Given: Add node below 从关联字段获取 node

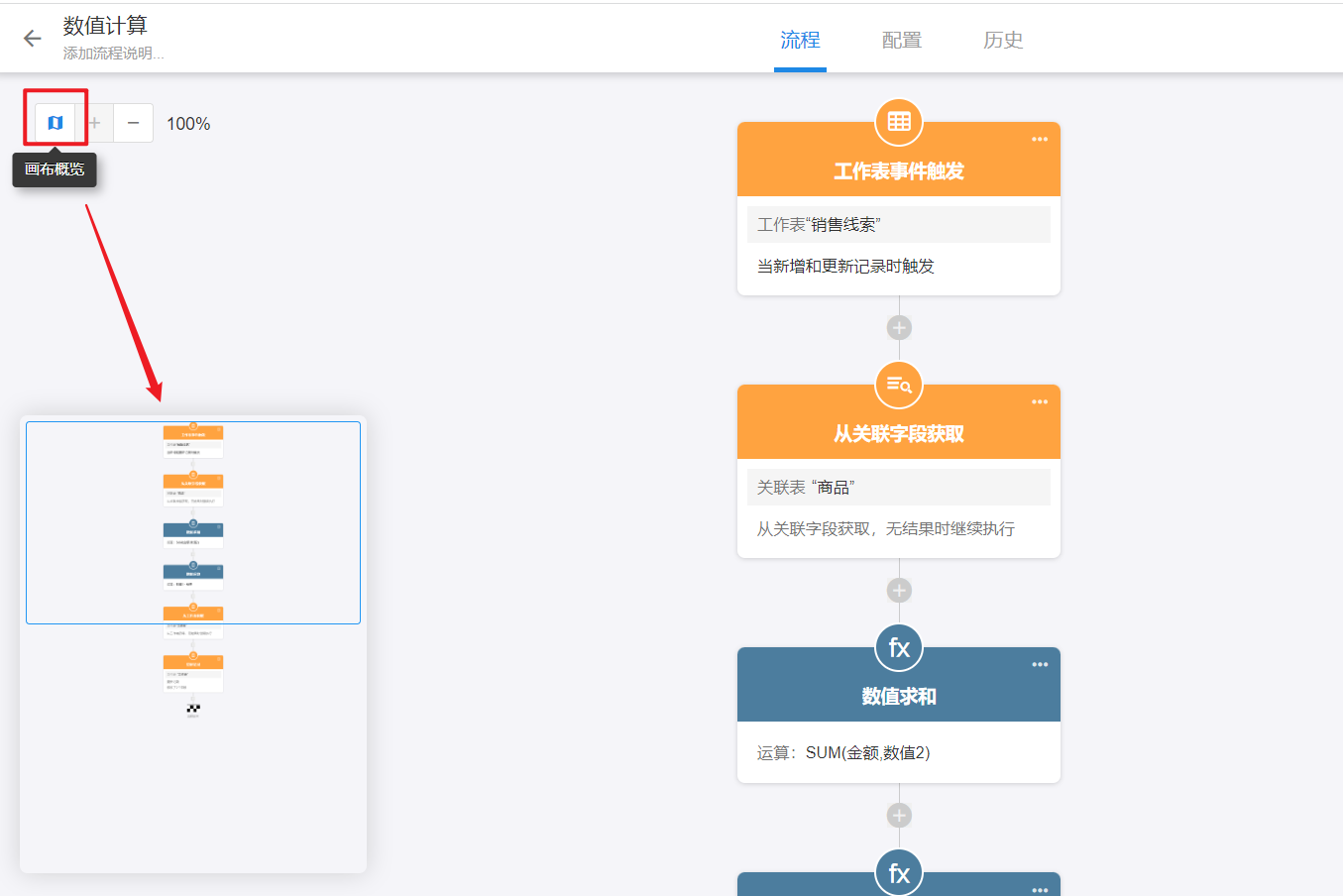Looking at the screenshot, I should pyautogui.click(x=899, y=591).
